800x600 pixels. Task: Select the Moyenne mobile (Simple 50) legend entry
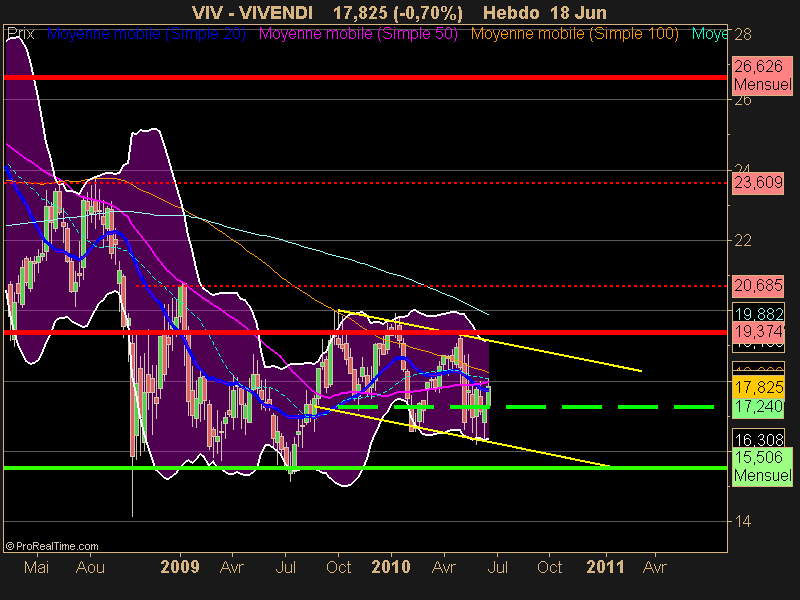pos(358,34)
